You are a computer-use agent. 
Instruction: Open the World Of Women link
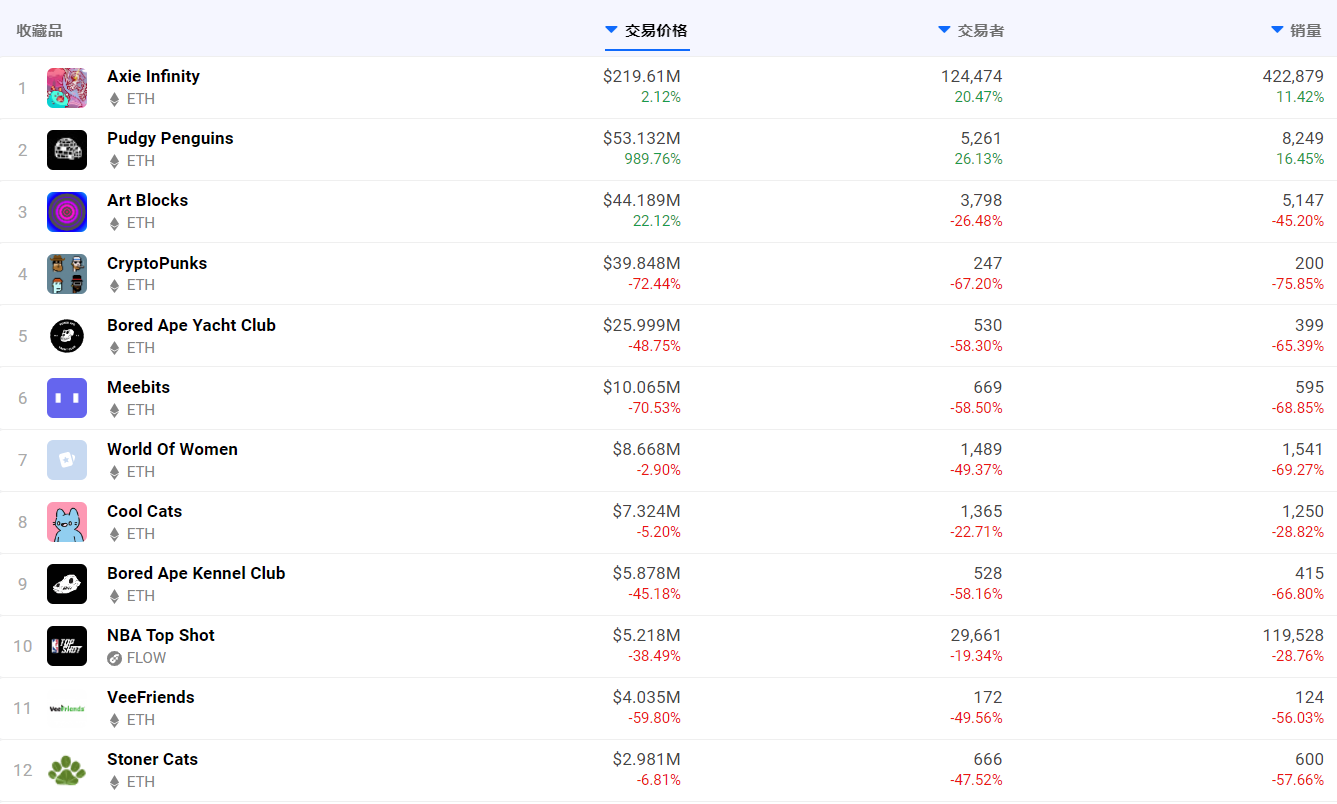(x=172, y=449)
